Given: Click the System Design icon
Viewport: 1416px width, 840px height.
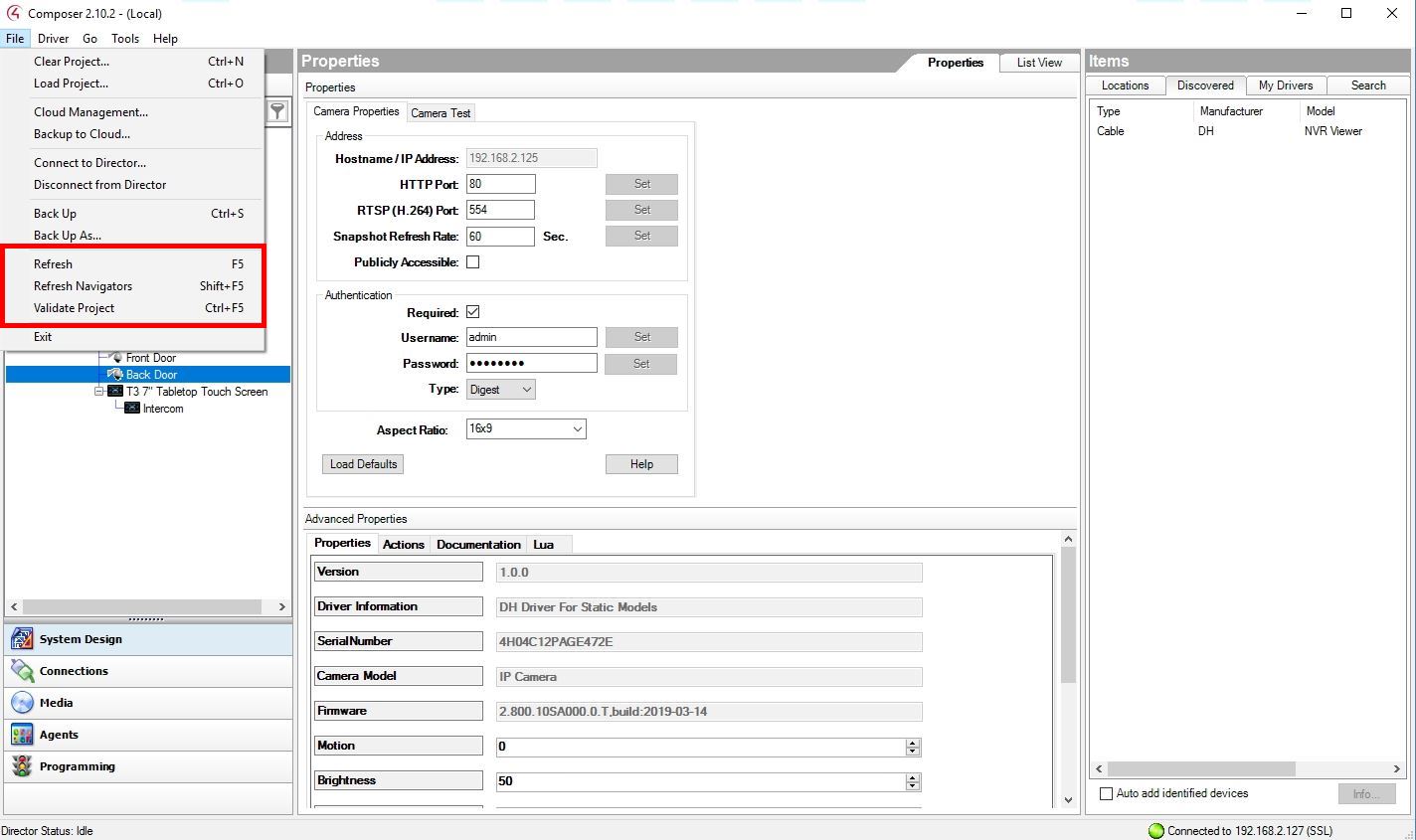Looking at the screenshot, I should [22, 639].
